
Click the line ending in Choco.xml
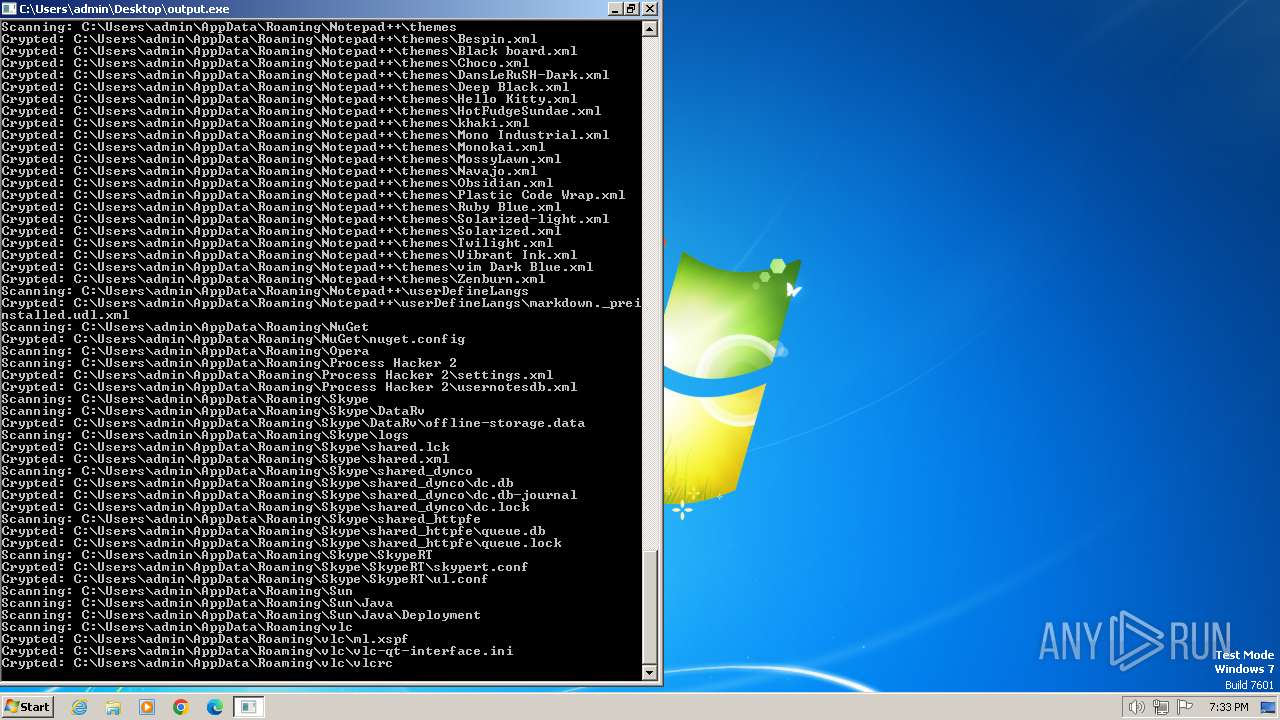click(x=265, y=63)
